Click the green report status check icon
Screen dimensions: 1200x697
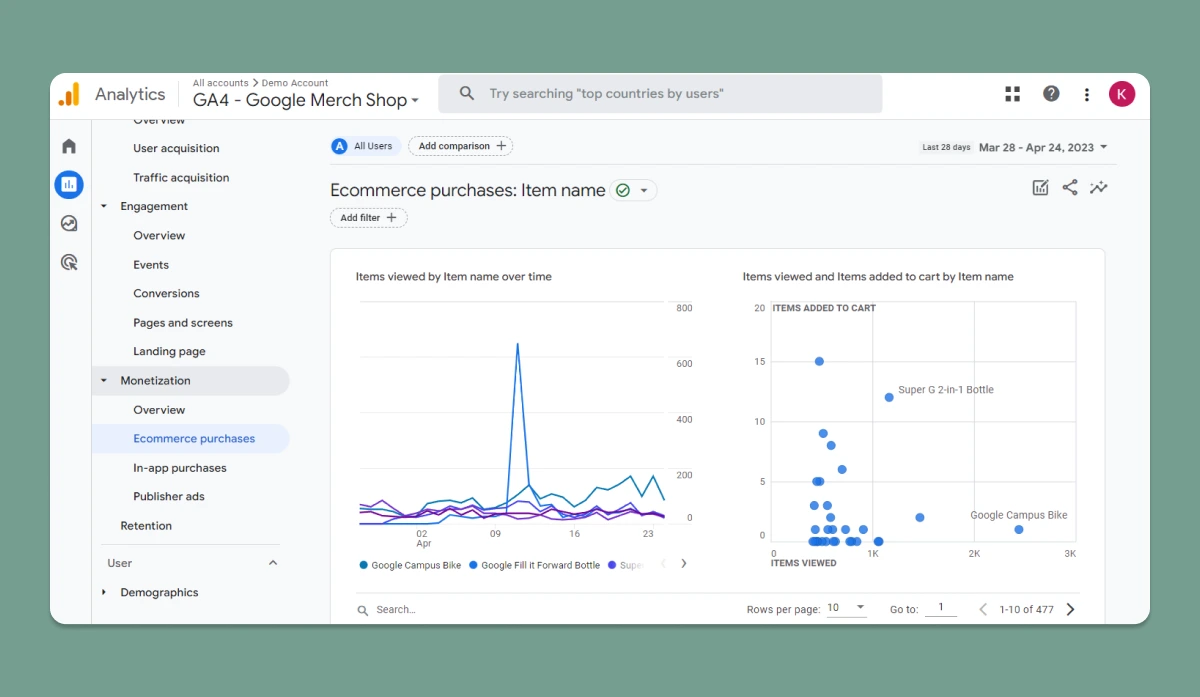(623, 190)
